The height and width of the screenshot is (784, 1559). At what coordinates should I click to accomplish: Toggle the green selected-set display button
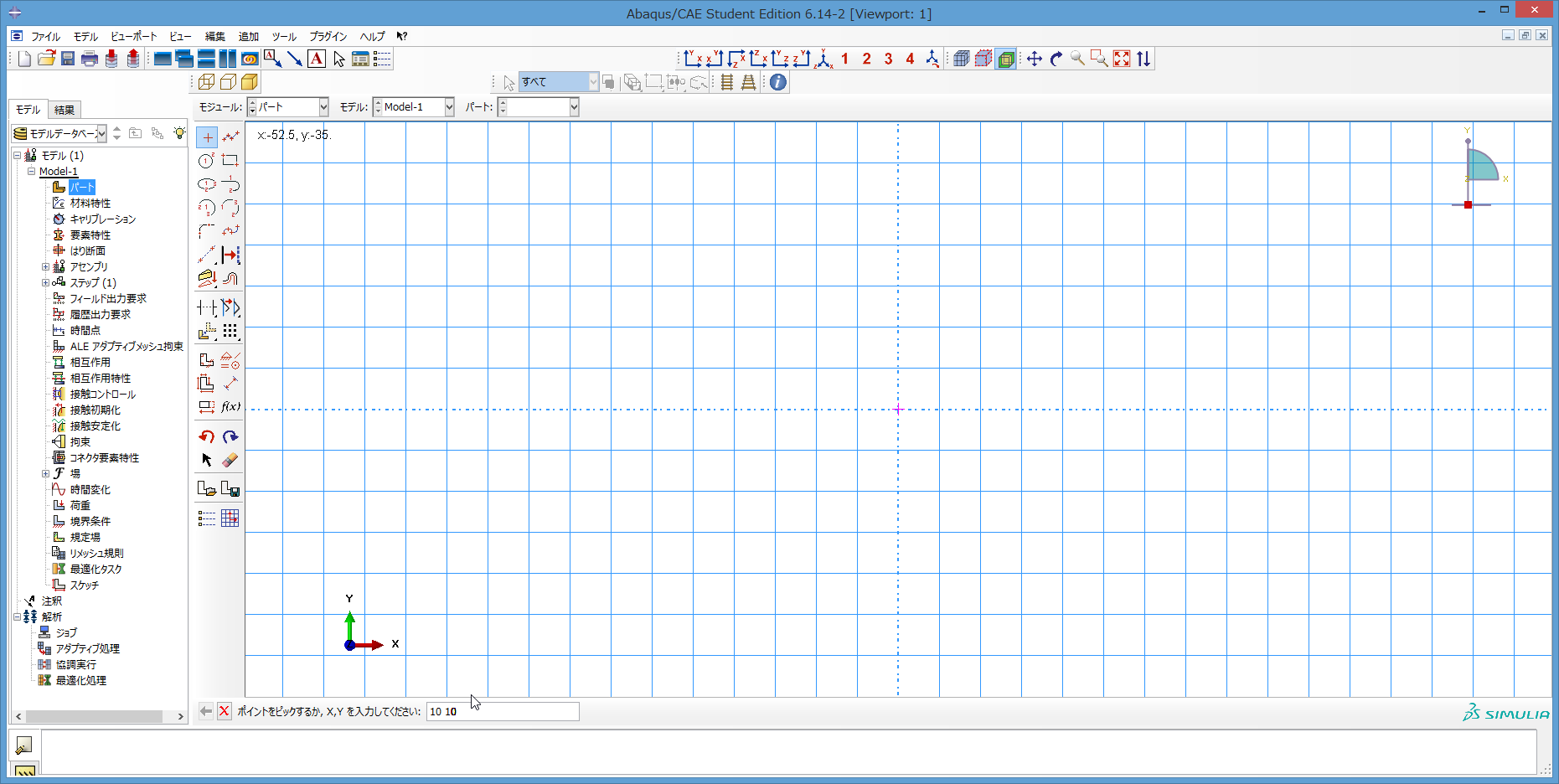(x=1006, y=59)
